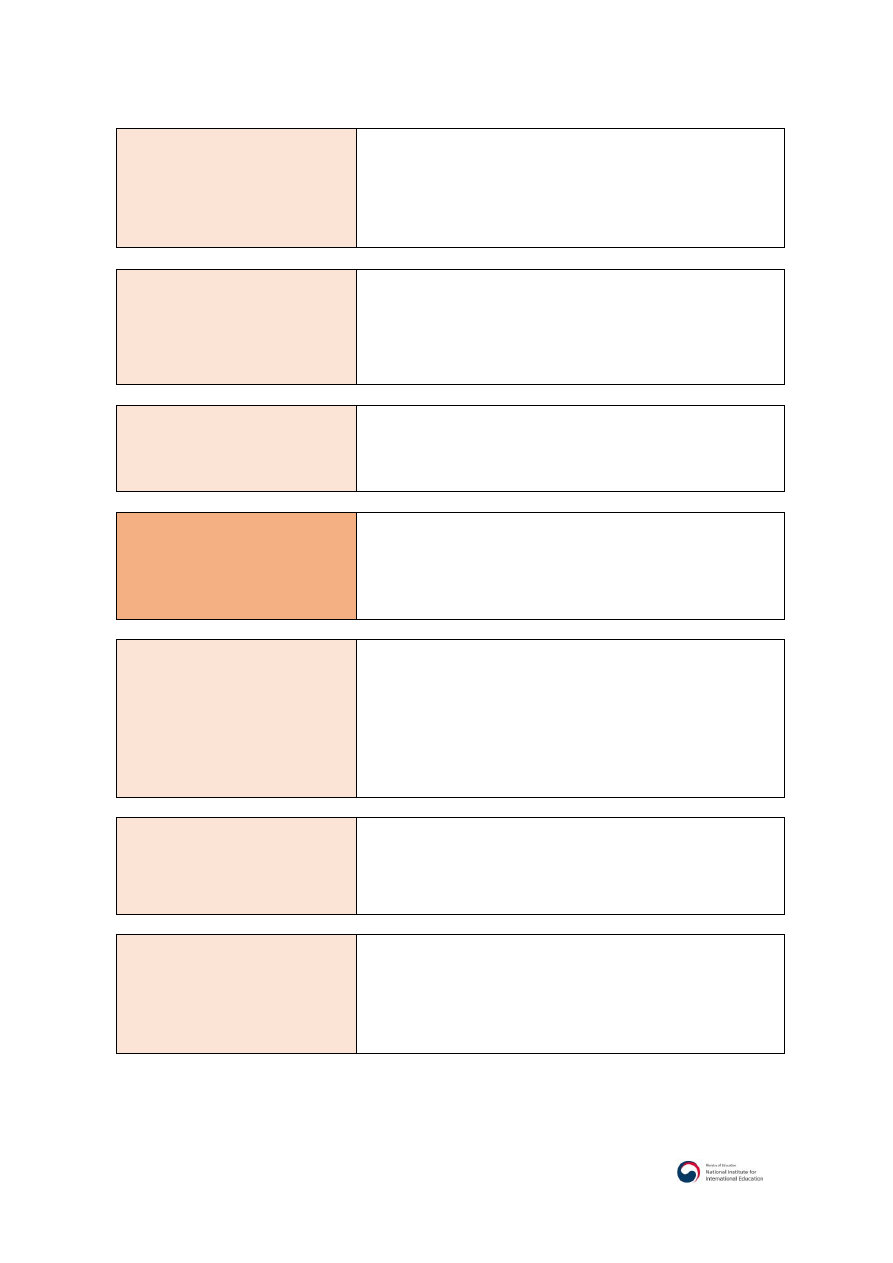Viewport: 893px width, 1263px height.
Task: Place cursor in the sixth white answer box
Action: tap(570, 866)
